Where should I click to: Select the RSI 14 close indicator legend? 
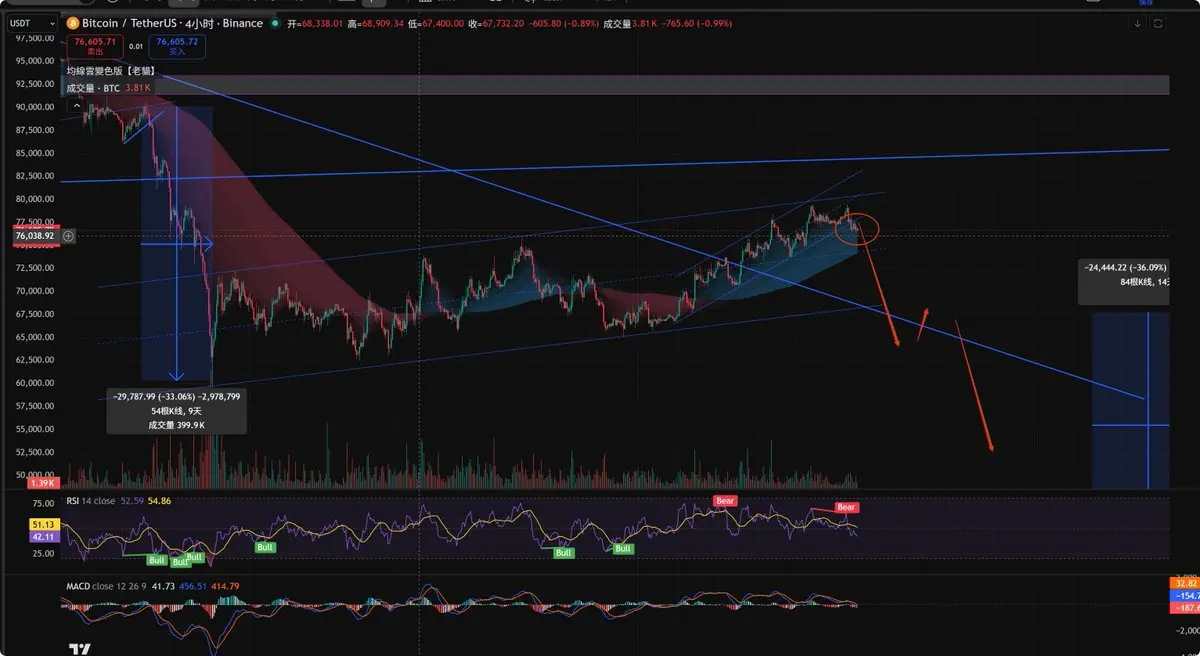(90, 499)
